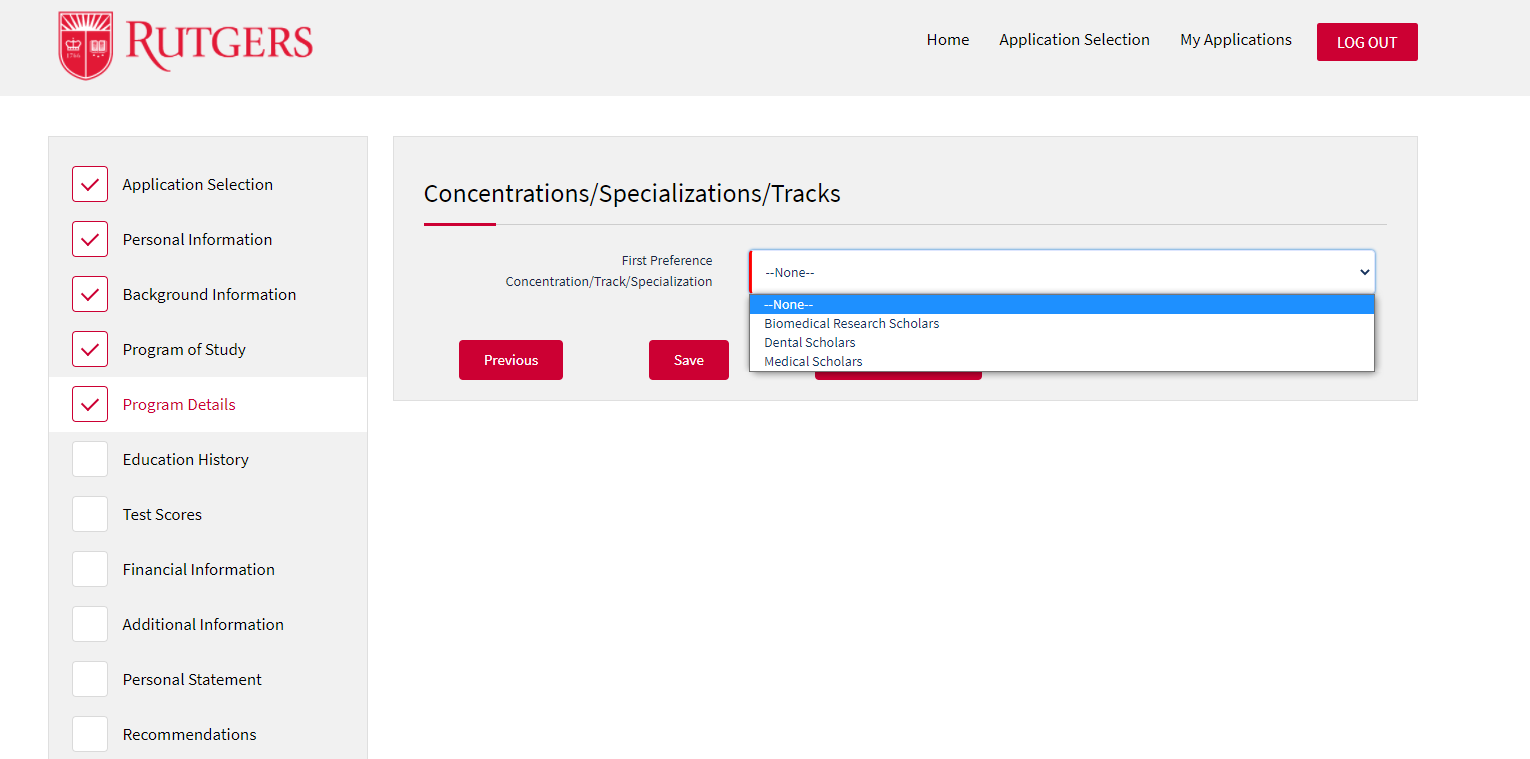This screenshot has width=1530, height=759.
Task: Click the Program of Study checkmark box
Action: pyautogui.click(x=90, y=349)
